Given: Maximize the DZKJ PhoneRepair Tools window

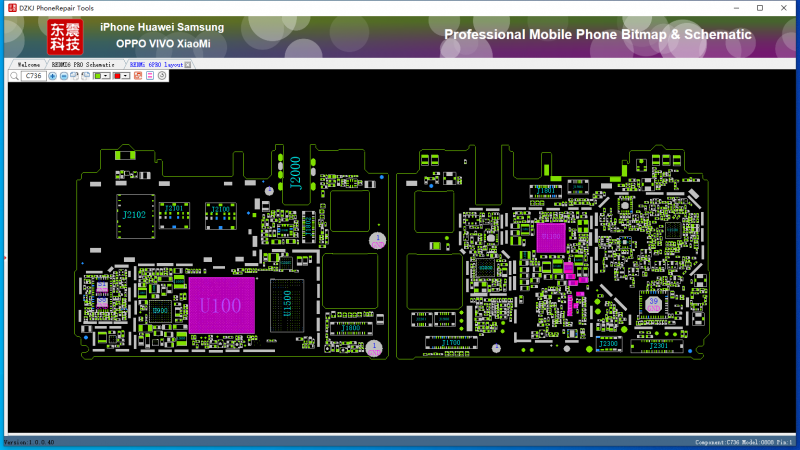Looking at the screenshot, I should [x=760, y=8].
